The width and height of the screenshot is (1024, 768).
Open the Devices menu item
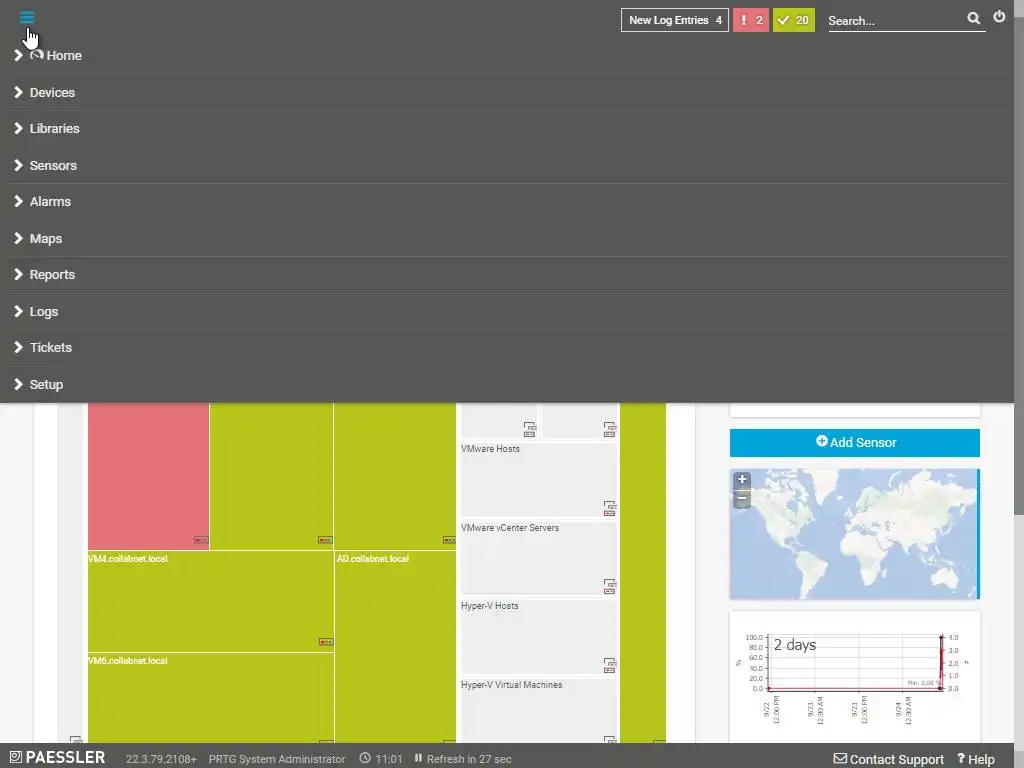52,93
